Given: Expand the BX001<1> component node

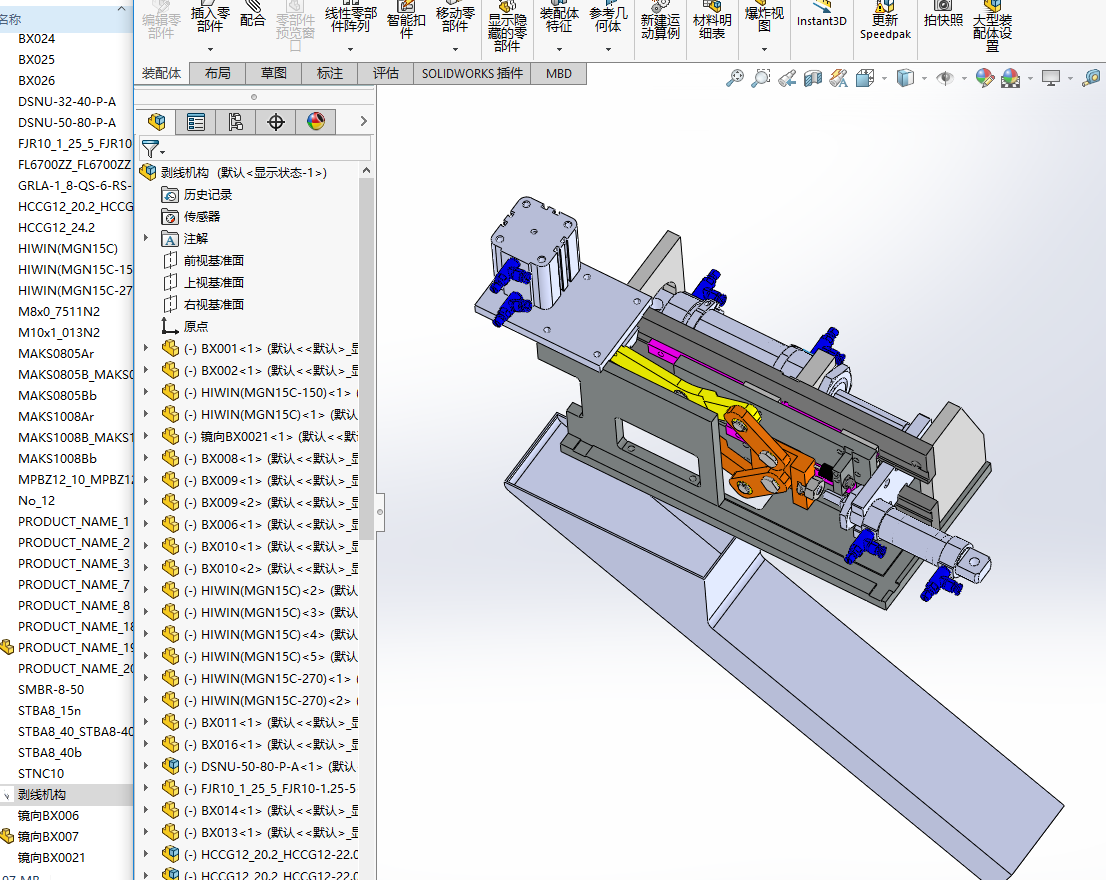Looking at the screenshot, I should coord(146,348).
